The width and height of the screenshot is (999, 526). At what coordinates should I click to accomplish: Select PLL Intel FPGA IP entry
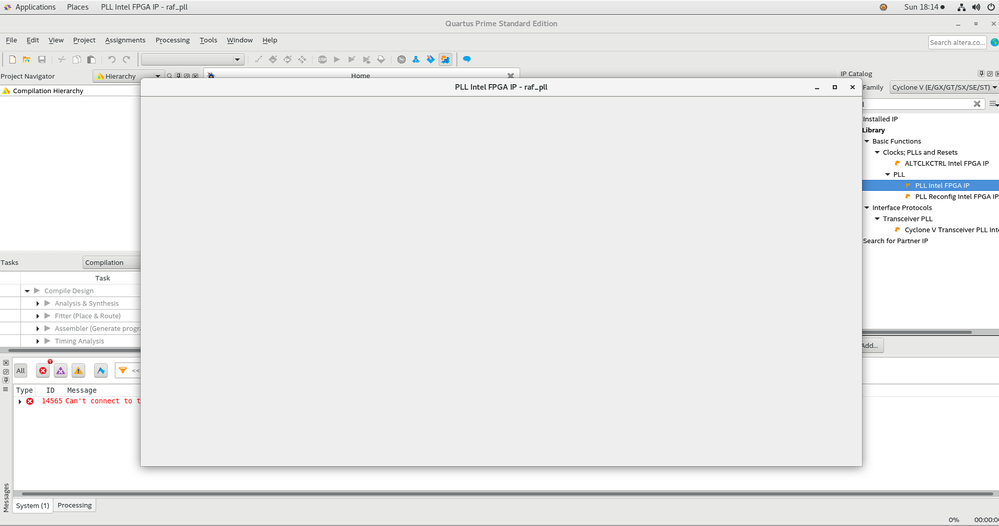click(942, 185)
